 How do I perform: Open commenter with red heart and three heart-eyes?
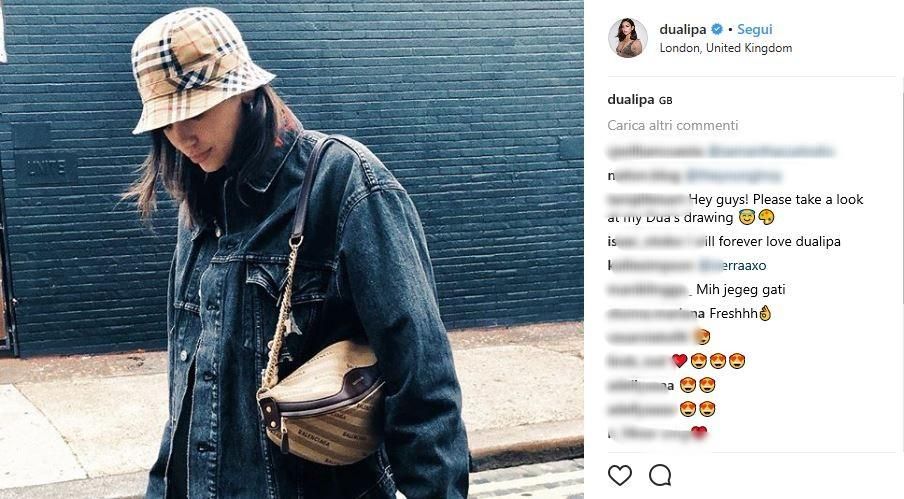coord(638,361)
